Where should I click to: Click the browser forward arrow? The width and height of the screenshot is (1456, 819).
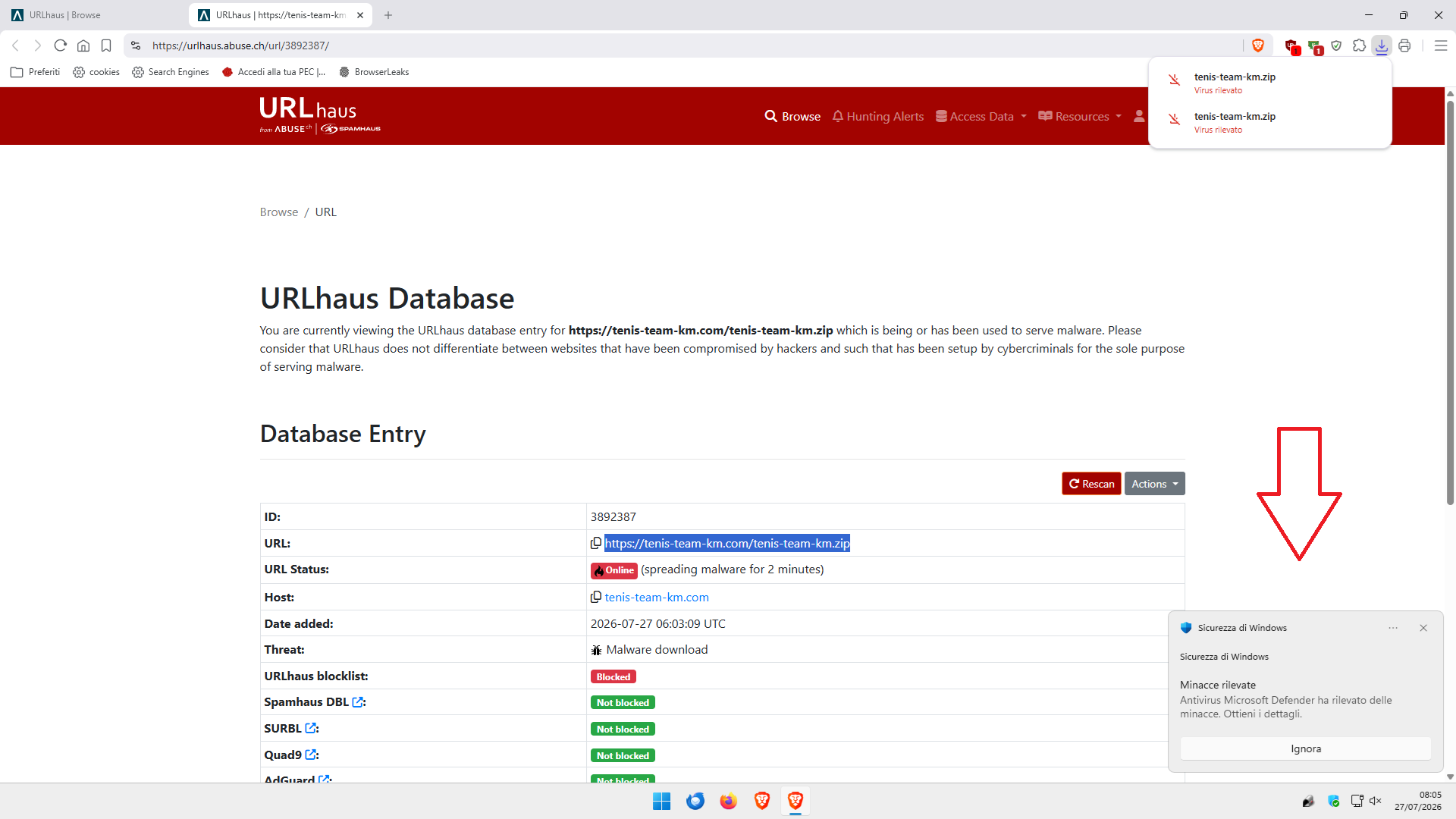tap(38, 45)
